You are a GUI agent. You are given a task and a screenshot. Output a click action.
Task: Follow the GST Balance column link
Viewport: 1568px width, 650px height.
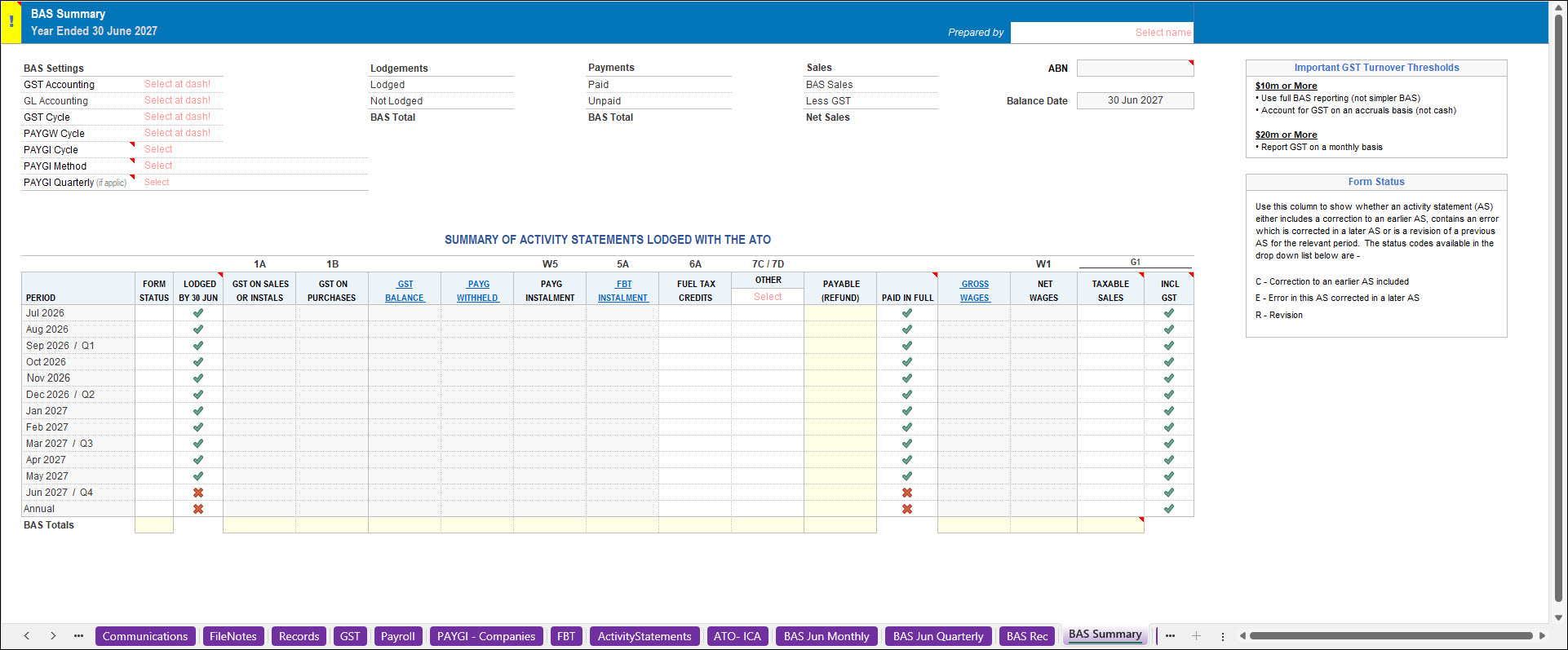[x=405, y=291]
